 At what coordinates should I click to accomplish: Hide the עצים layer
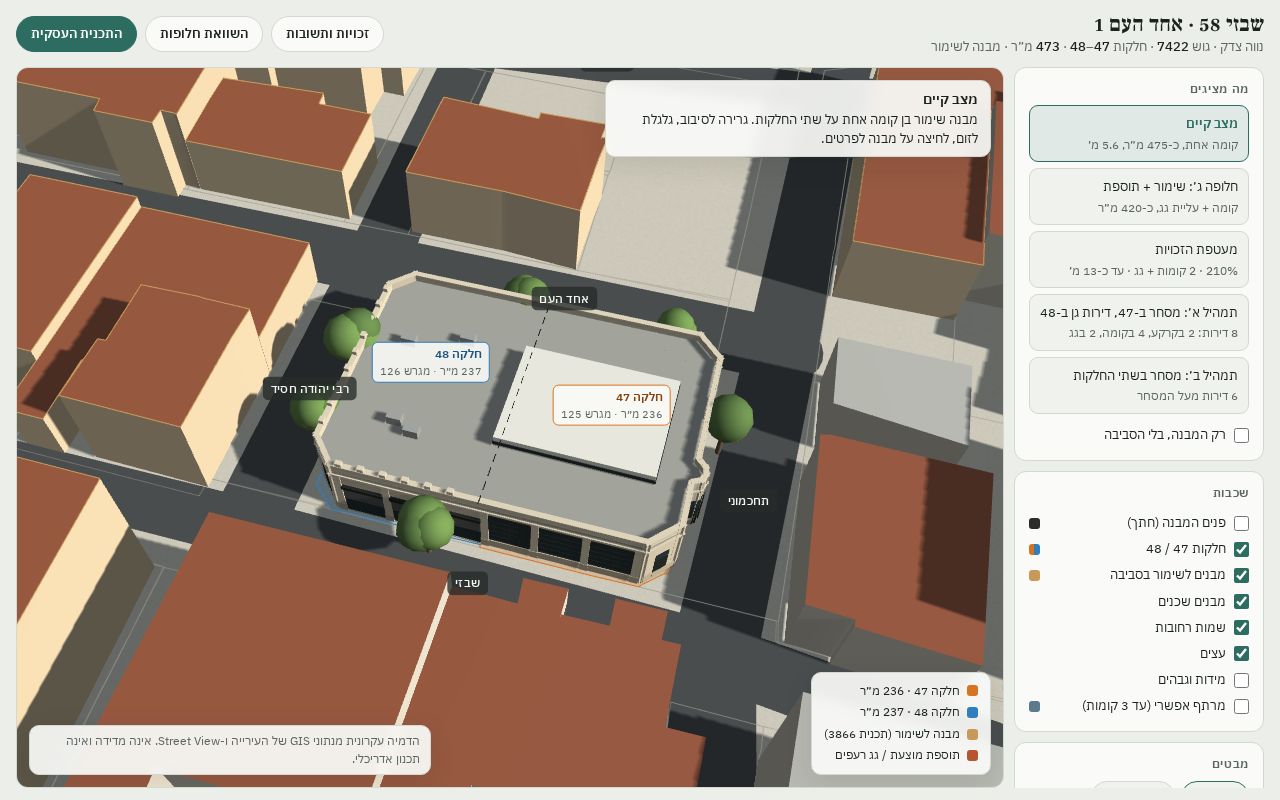tap(1241, 653)
